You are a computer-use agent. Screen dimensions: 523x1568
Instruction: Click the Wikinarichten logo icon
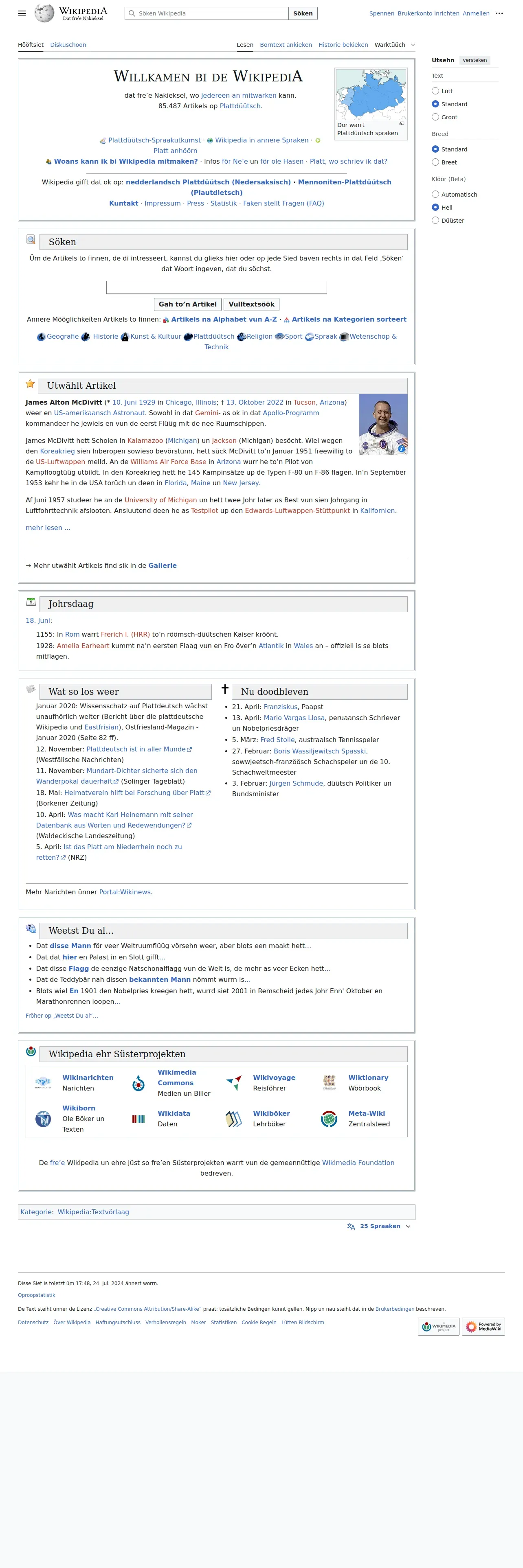[43, 1083]
